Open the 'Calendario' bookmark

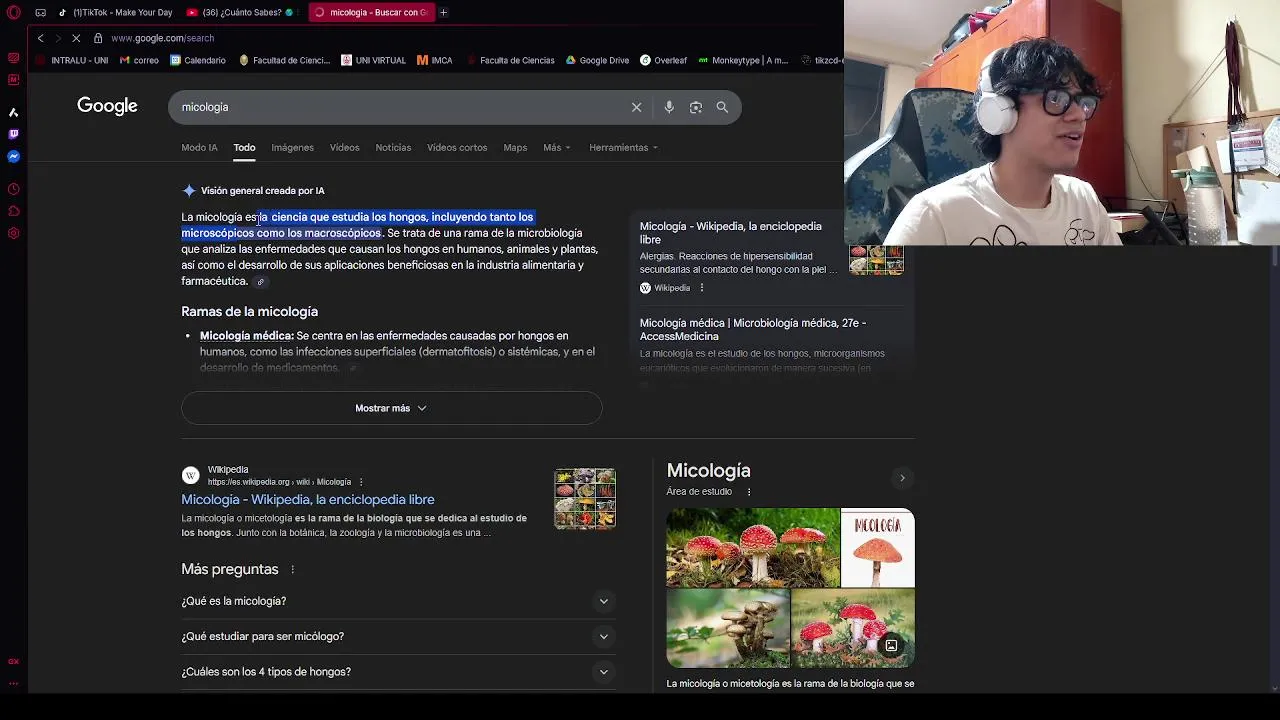198,60
